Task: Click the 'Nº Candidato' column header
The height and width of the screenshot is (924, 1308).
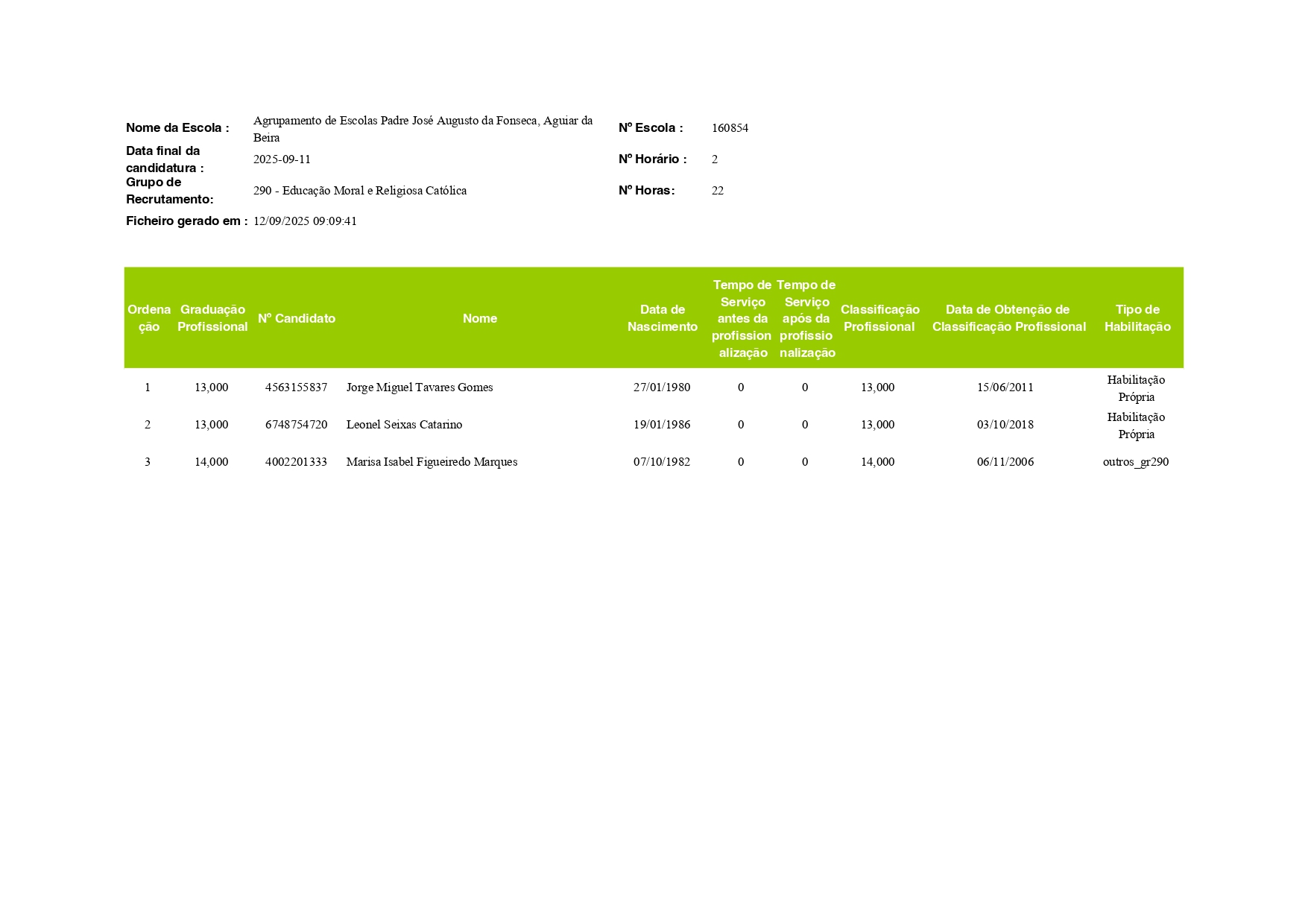Action: point(297,318)
